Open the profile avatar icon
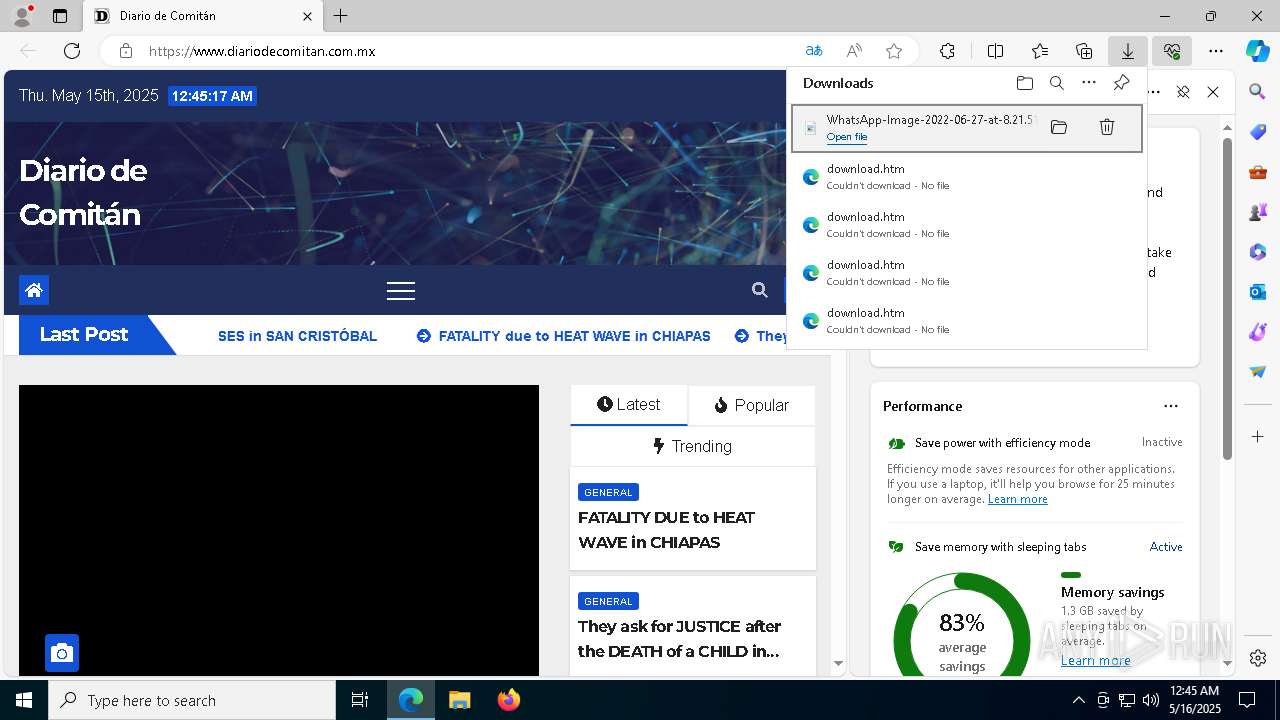This screenshot has width=1280, height=720. click(x=21, y=16)
